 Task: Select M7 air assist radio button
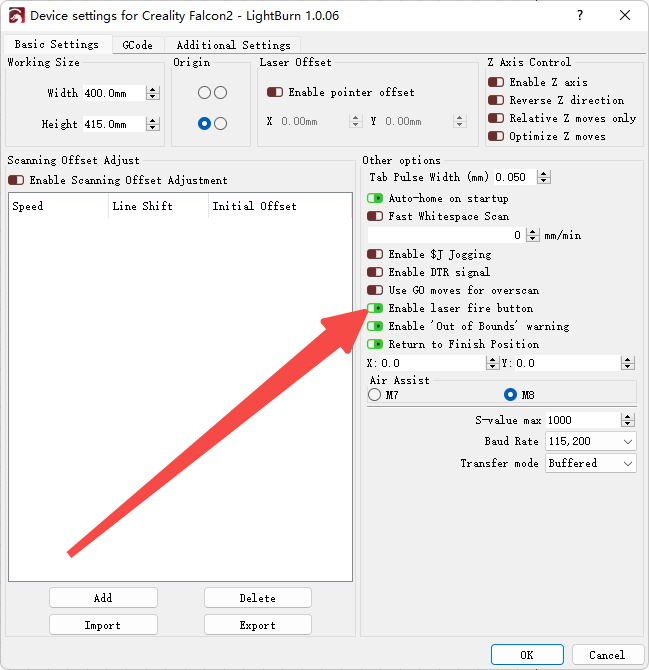click(374, 394)
